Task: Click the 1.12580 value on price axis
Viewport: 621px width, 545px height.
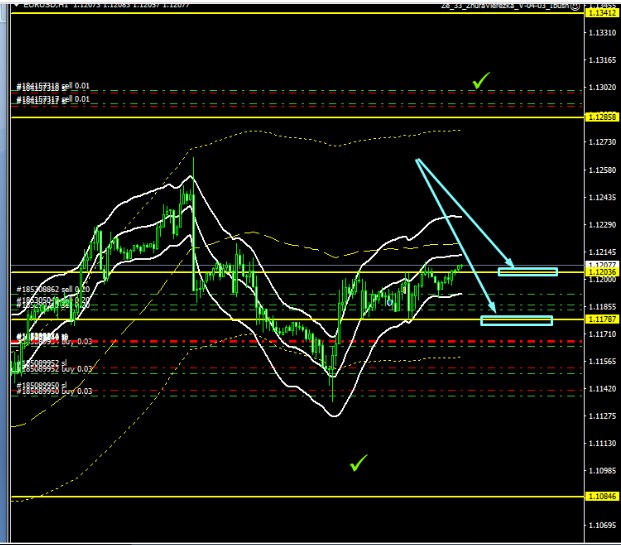Action: click(602, 170)
